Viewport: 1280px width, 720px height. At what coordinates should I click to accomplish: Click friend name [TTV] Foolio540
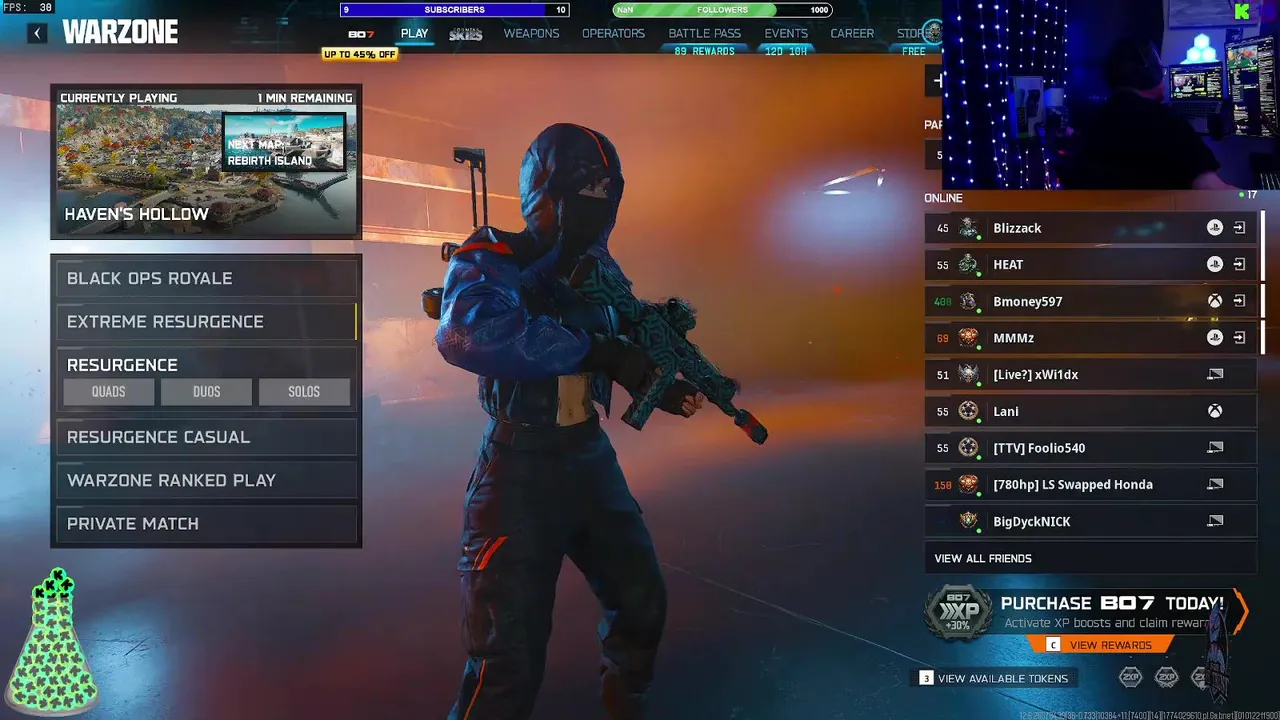click(x=1039, y=448)
